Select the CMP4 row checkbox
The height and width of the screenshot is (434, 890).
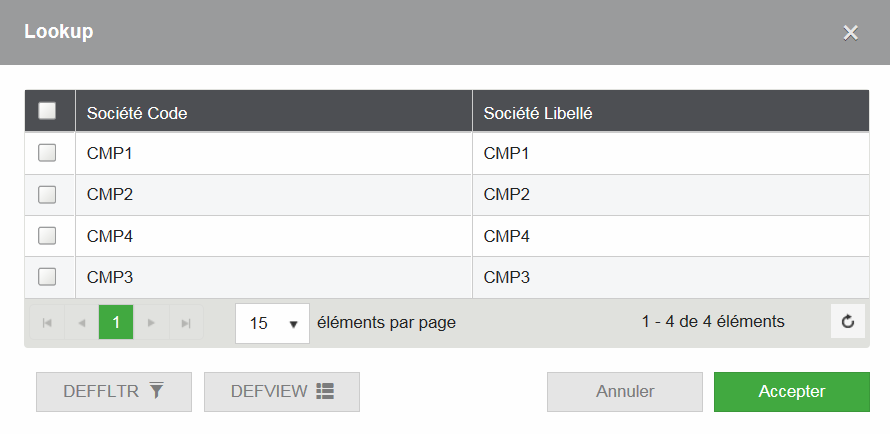pyautogui.click(x=47, y=236)
